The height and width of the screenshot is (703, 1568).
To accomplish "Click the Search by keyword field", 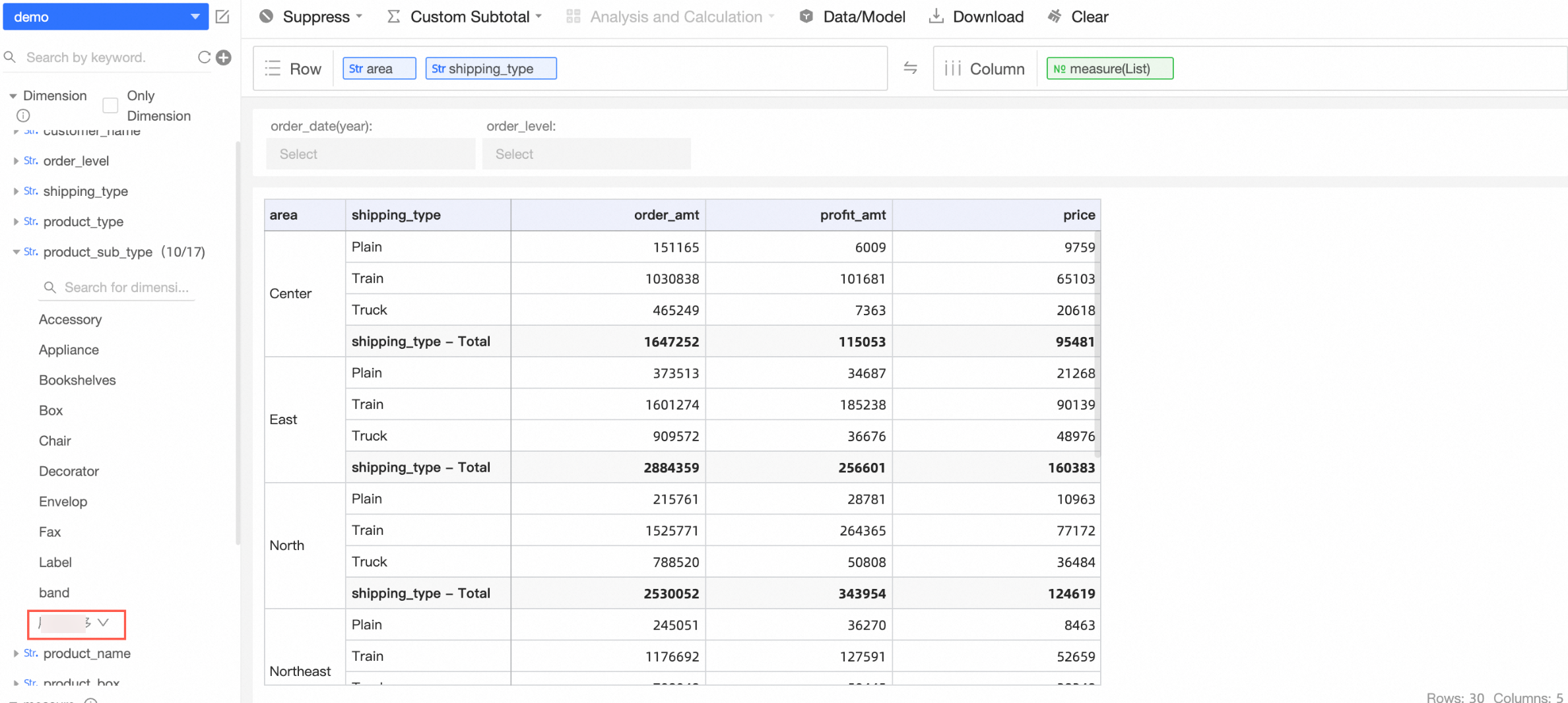I will [x=106, y=57].
